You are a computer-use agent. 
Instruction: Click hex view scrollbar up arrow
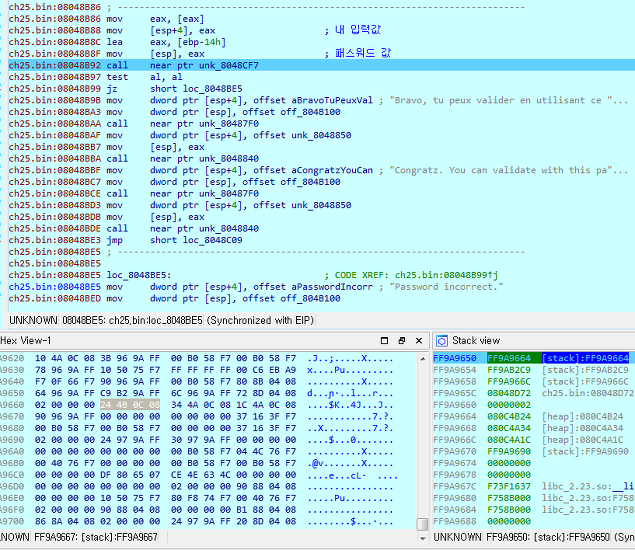tap(422, 359)
